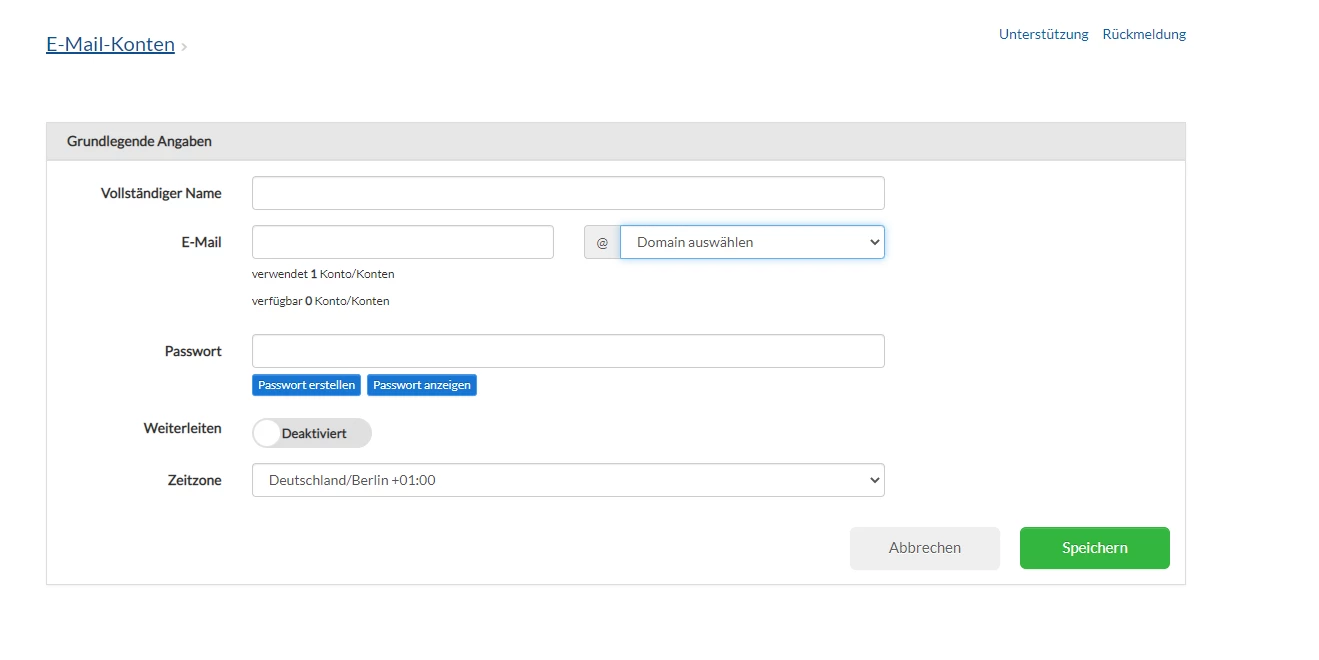Click the Zeitzone label text

pos(195,480)
